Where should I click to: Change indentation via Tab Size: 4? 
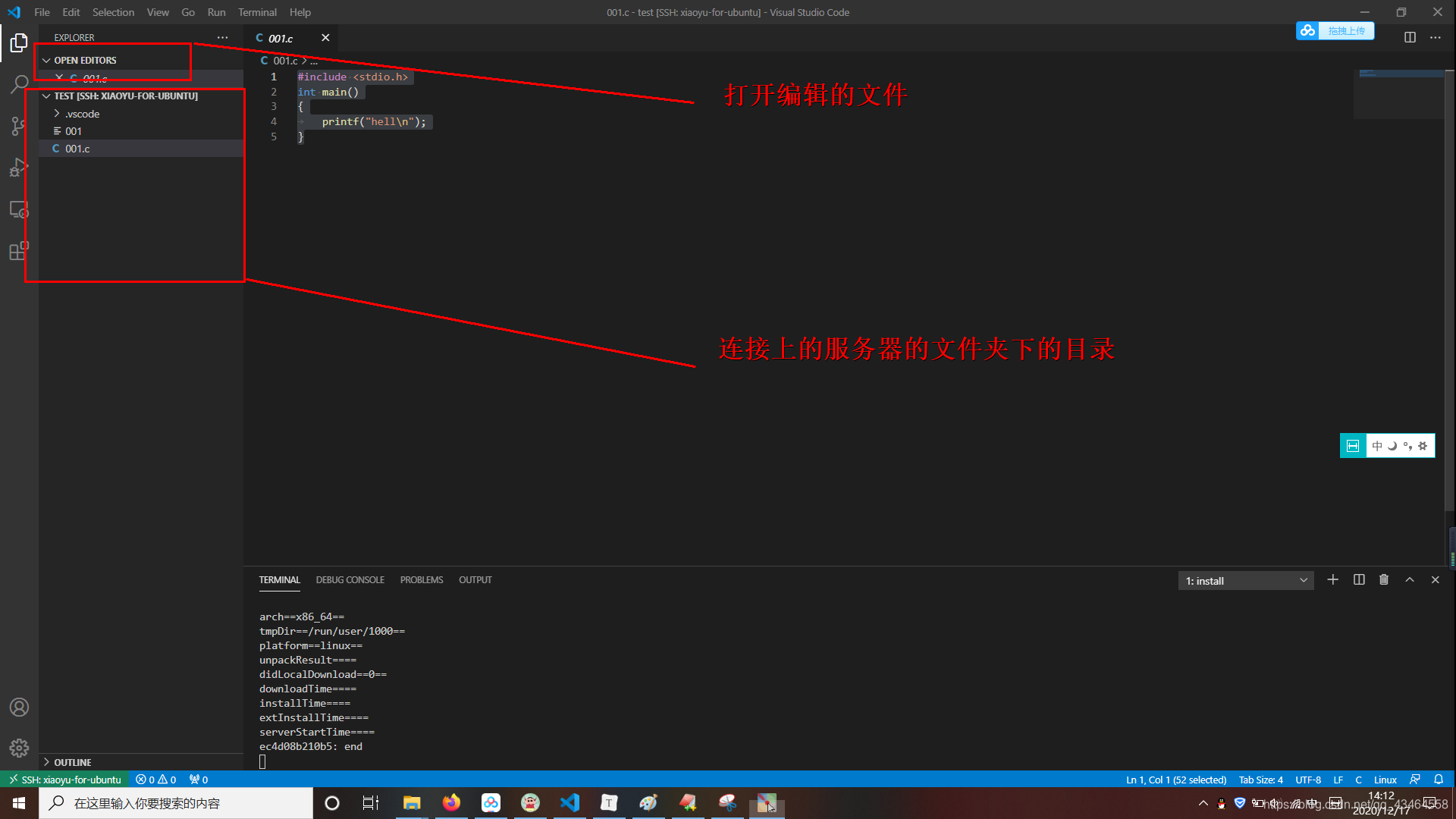point(1260,780)
